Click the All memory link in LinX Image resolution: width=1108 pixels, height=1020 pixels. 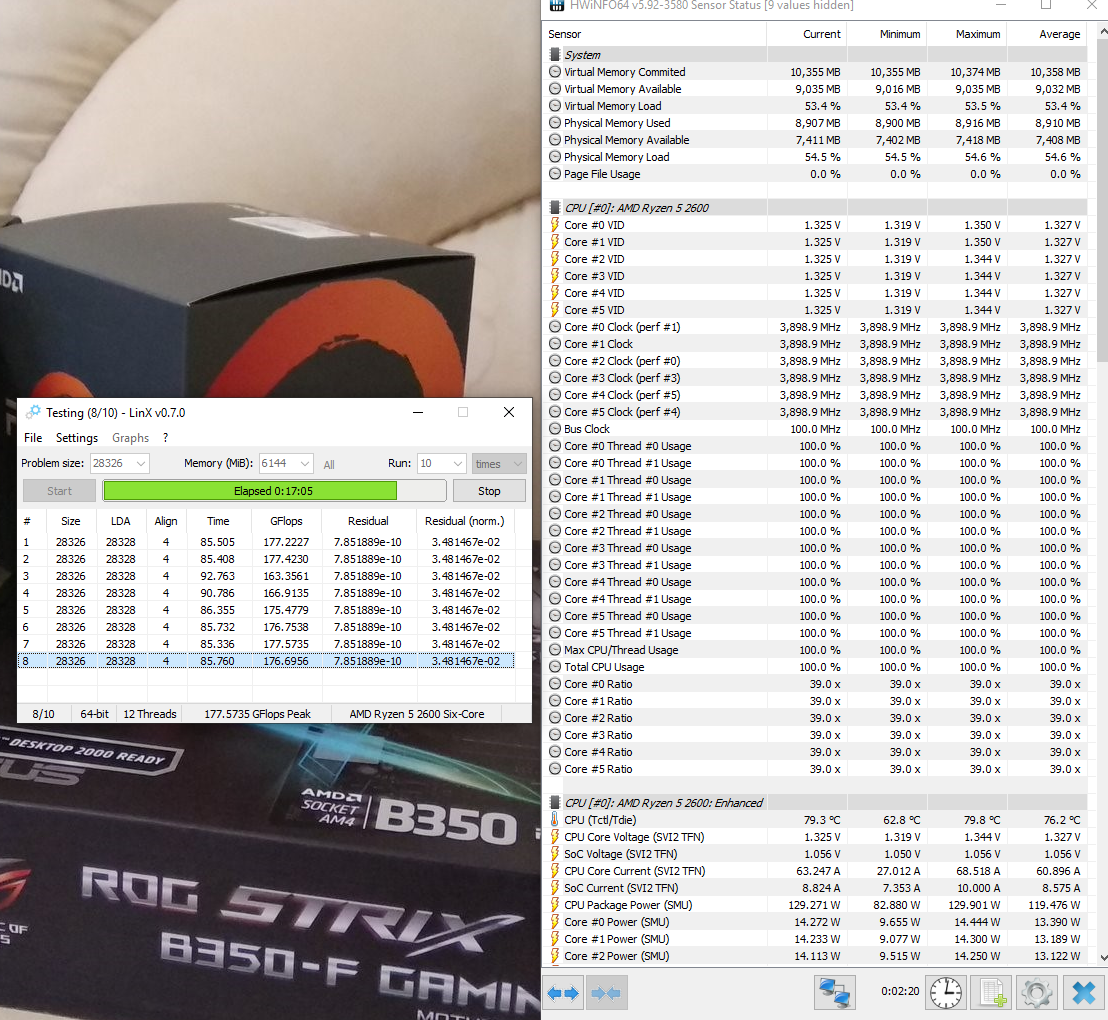click(x=329, y=464)
